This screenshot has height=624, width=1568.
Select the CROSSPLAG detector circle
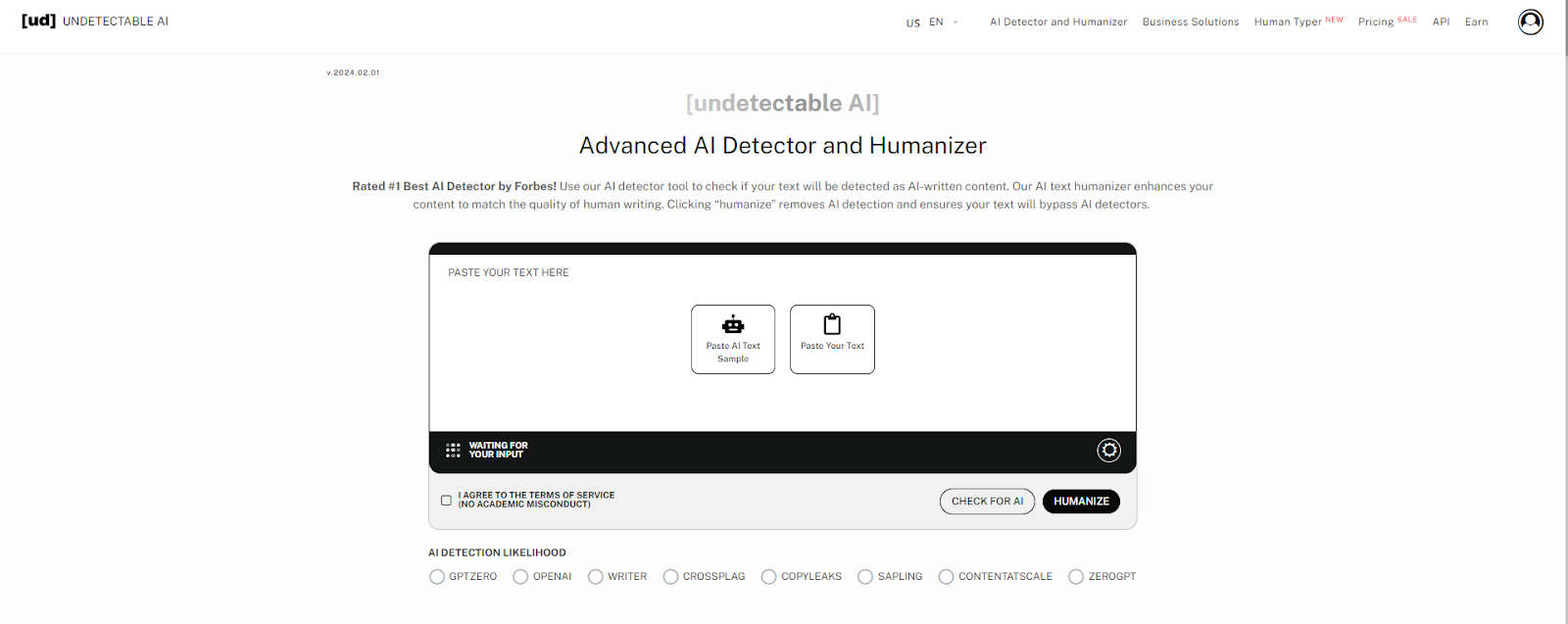(x=670, y=577)
